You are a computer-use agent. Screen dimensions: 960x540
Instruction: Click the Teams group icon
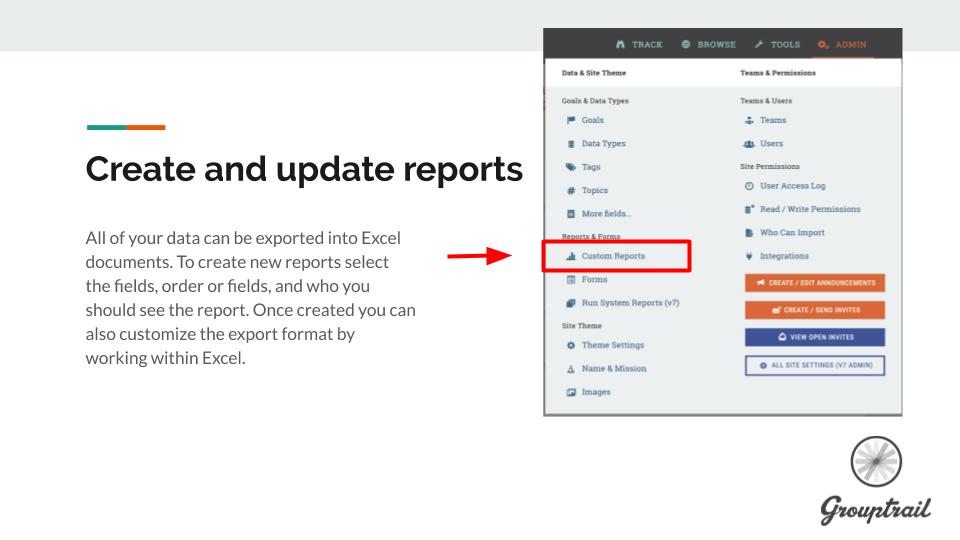tap(749, 120)
